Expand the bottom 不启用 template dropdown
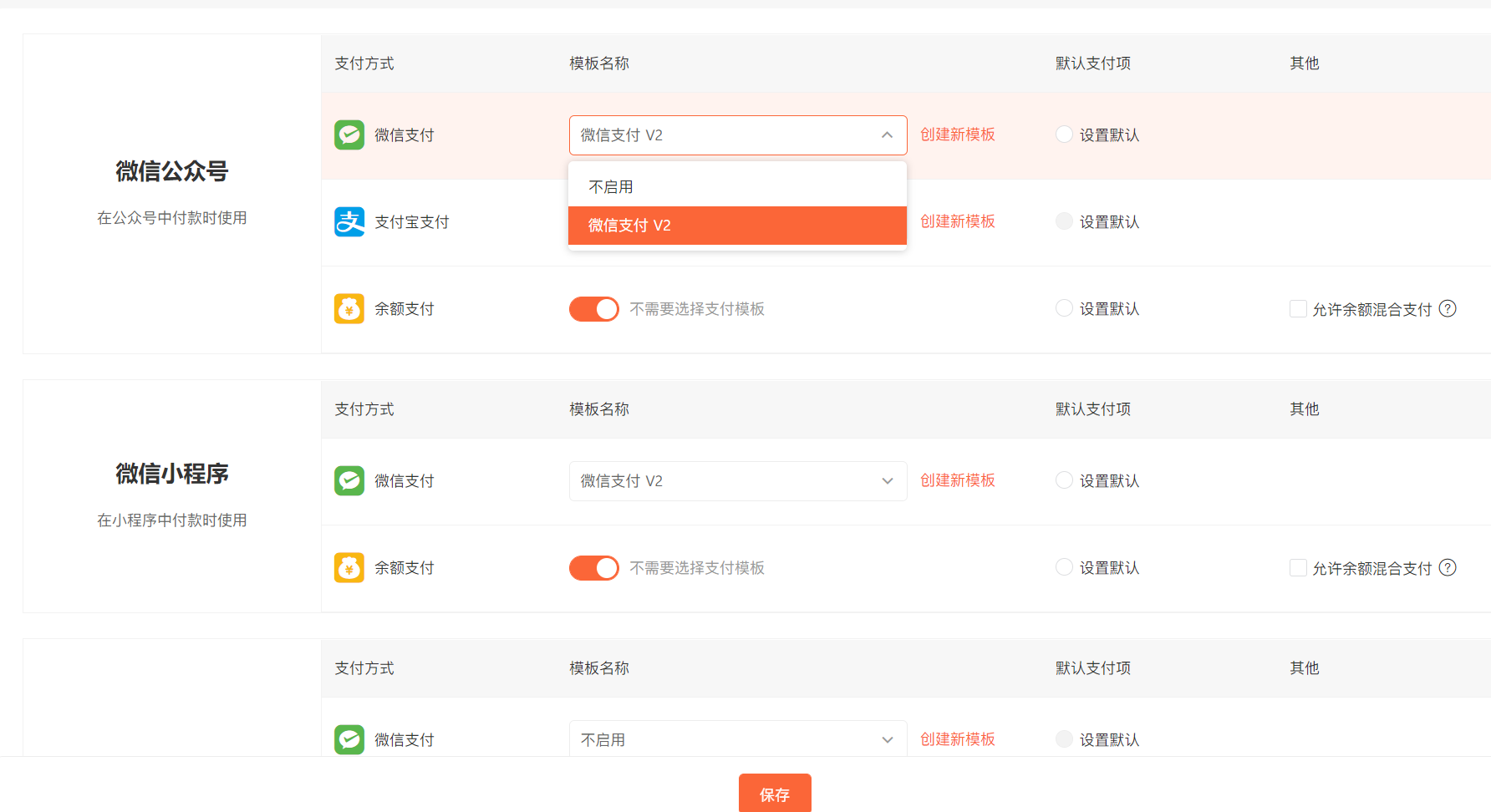Viewport: 1491px width, 812px height. (x=737, y=739)
